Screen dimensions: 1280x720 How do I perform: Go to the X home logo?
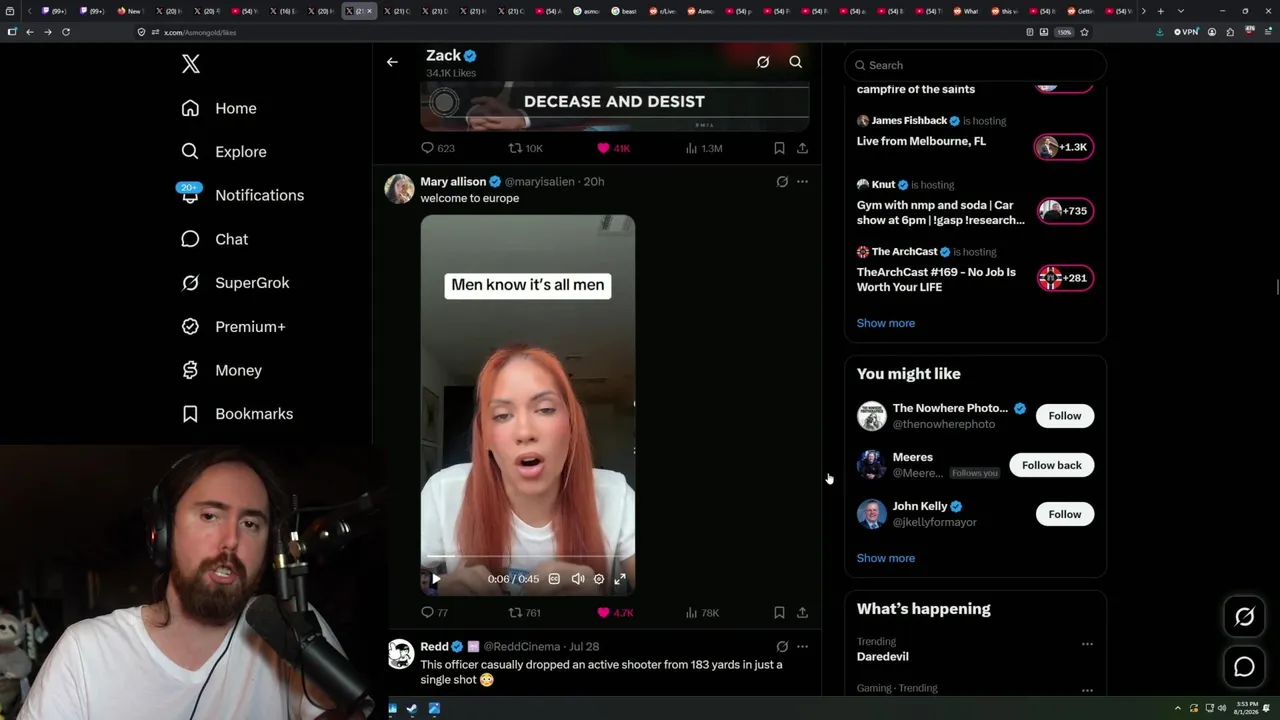(x=191, y=65)
